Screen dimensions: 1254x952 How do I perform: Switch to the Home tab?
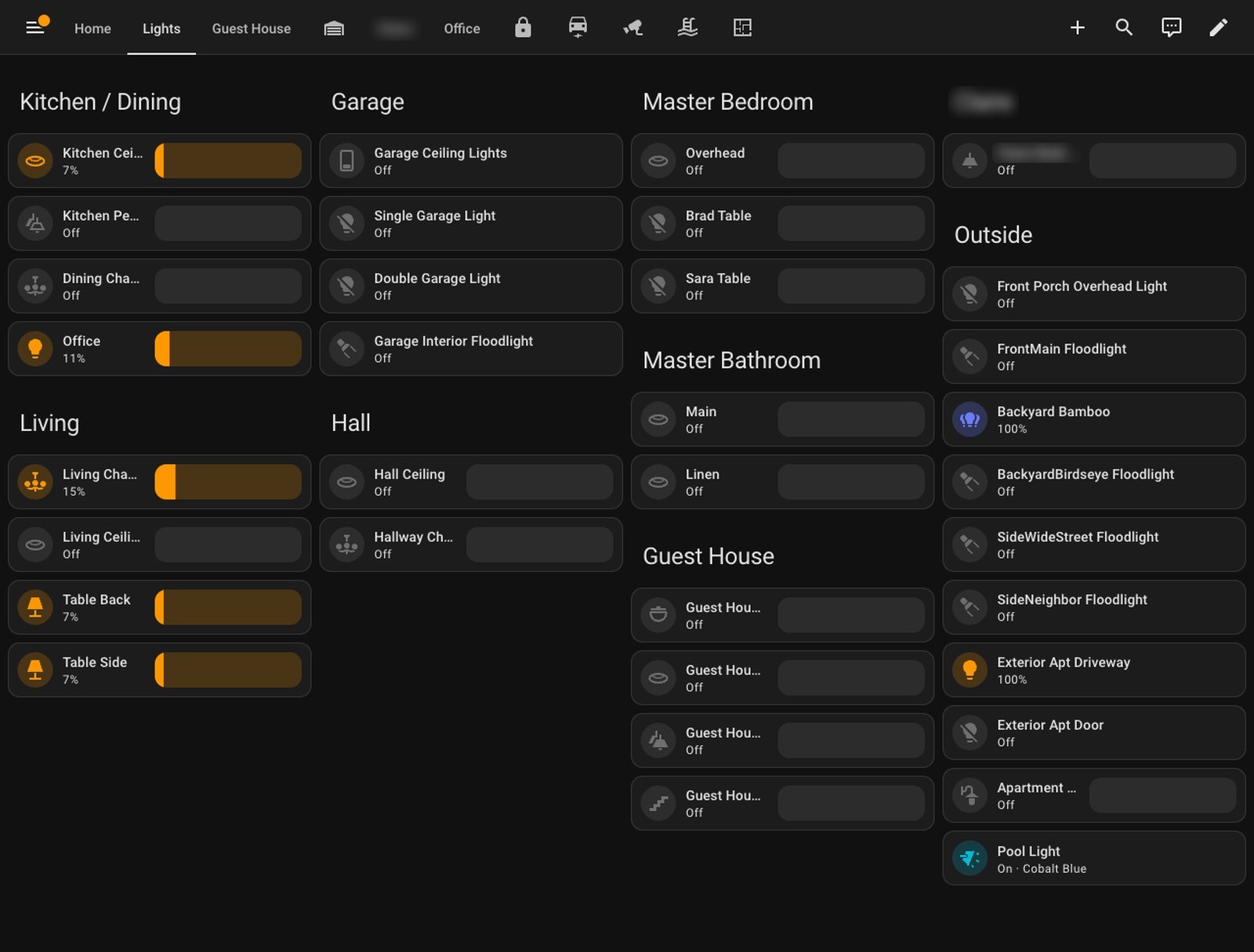pyautogui.click(x=92, y=28)
